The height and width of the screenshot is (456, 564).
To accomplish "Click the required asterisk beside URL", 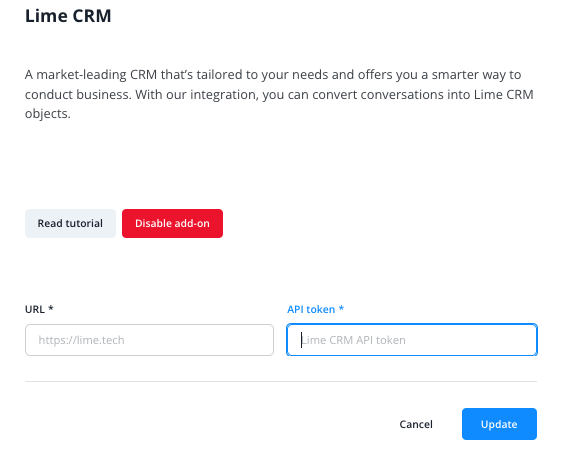I will 51,308.
